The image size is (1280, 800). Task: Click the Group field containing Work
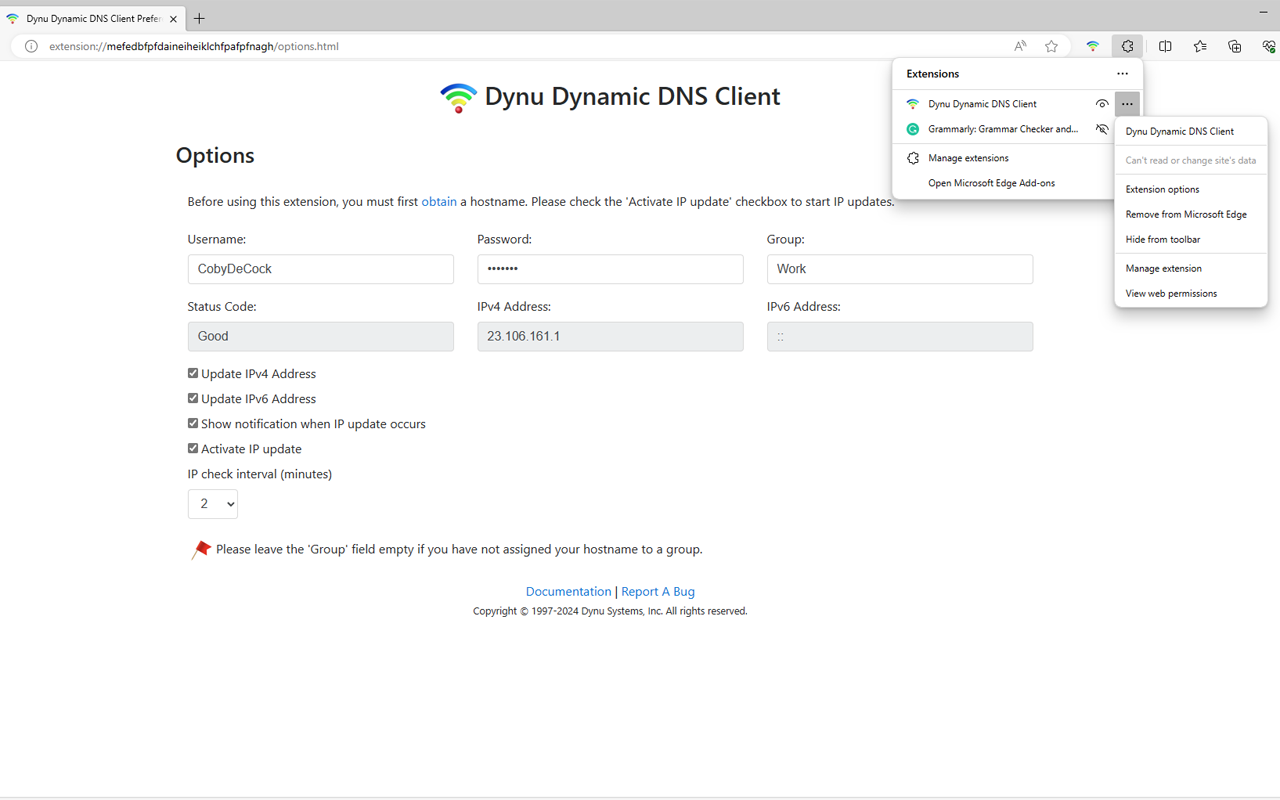900,269
